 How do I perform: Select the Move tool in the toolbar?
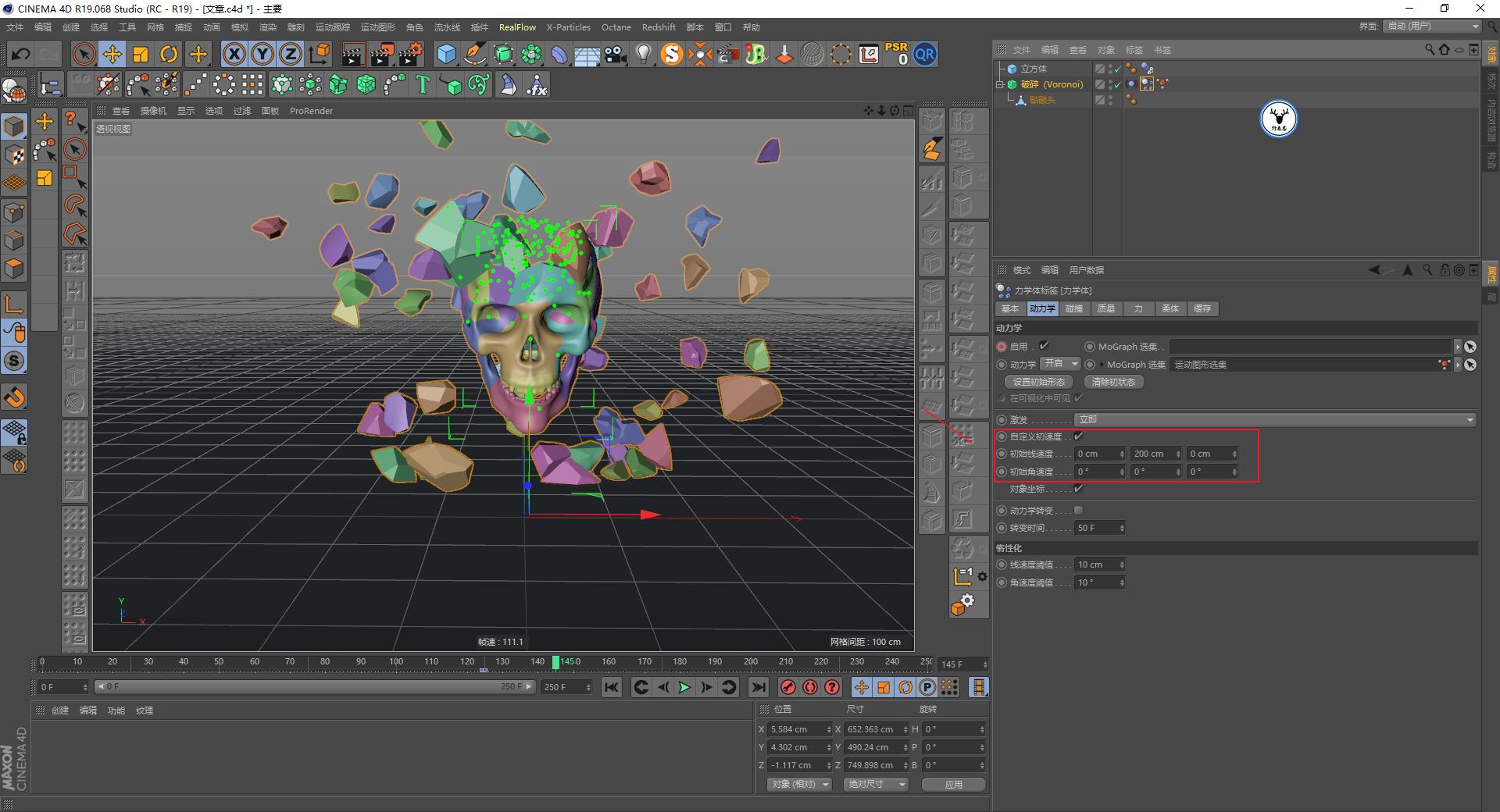(112, 54)
